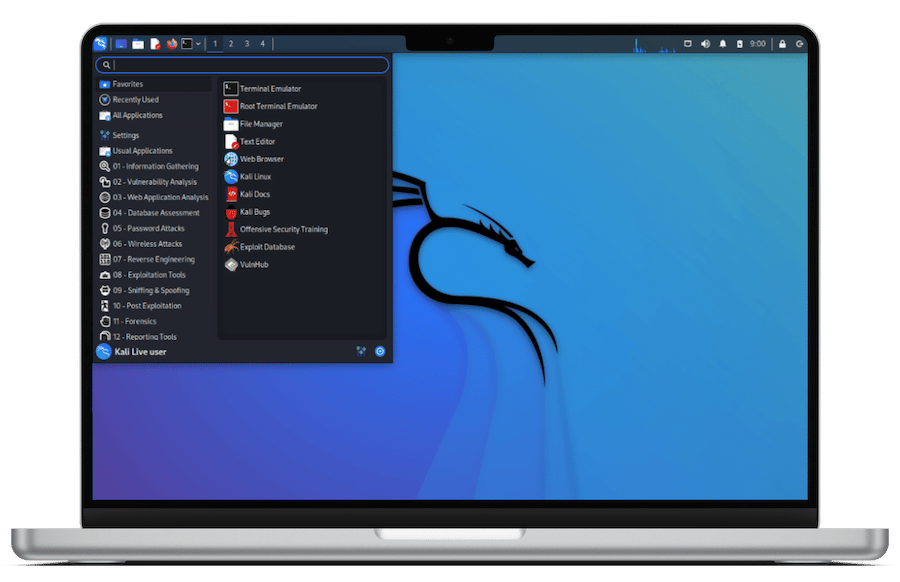The height and width of the screenshot is (582, 900).
Task: Open 08 - Exploitation Tools category
Action: (154, 275)
